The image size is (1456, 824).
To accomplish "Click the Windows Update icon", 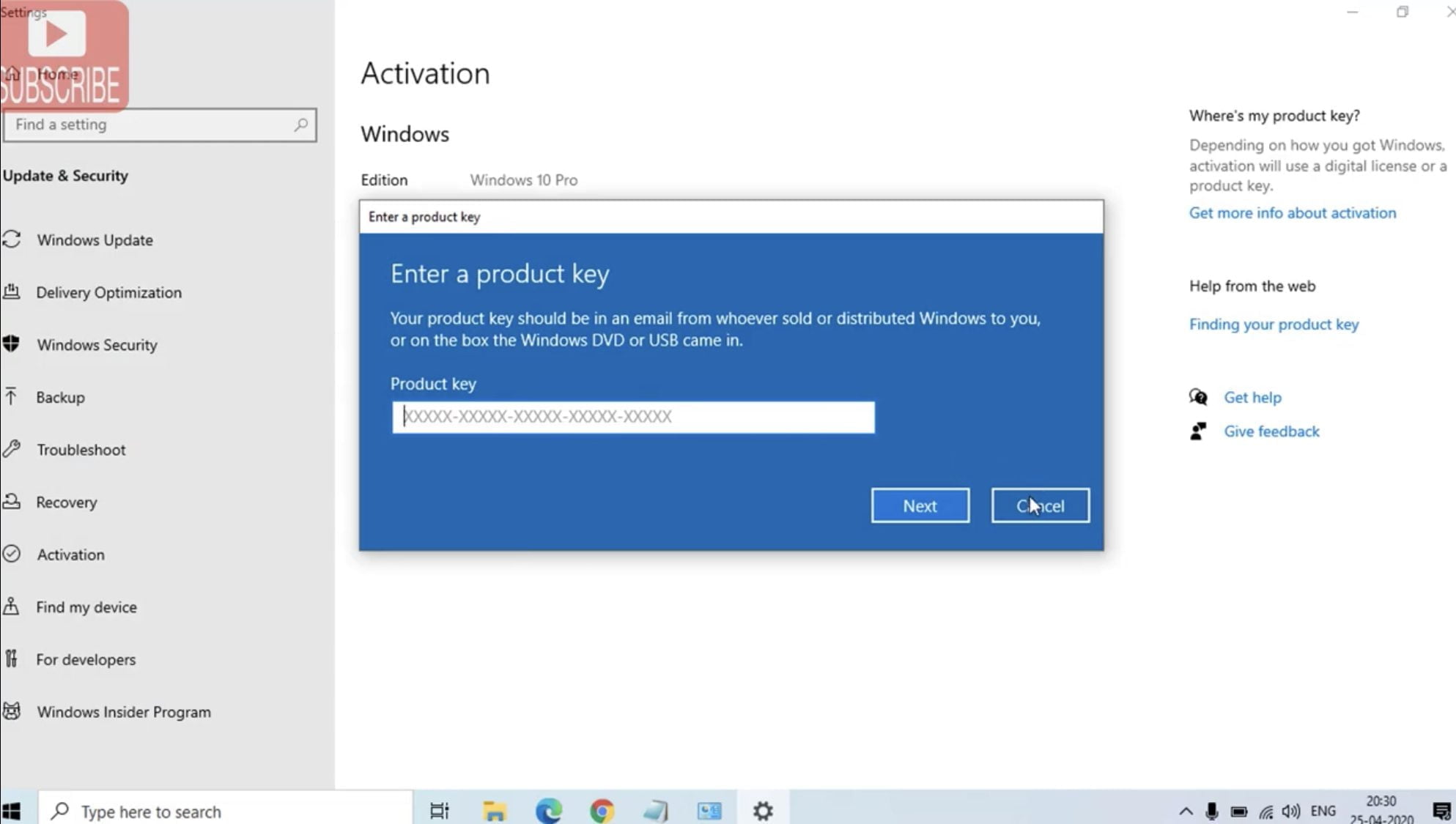I will pos(12,239).
